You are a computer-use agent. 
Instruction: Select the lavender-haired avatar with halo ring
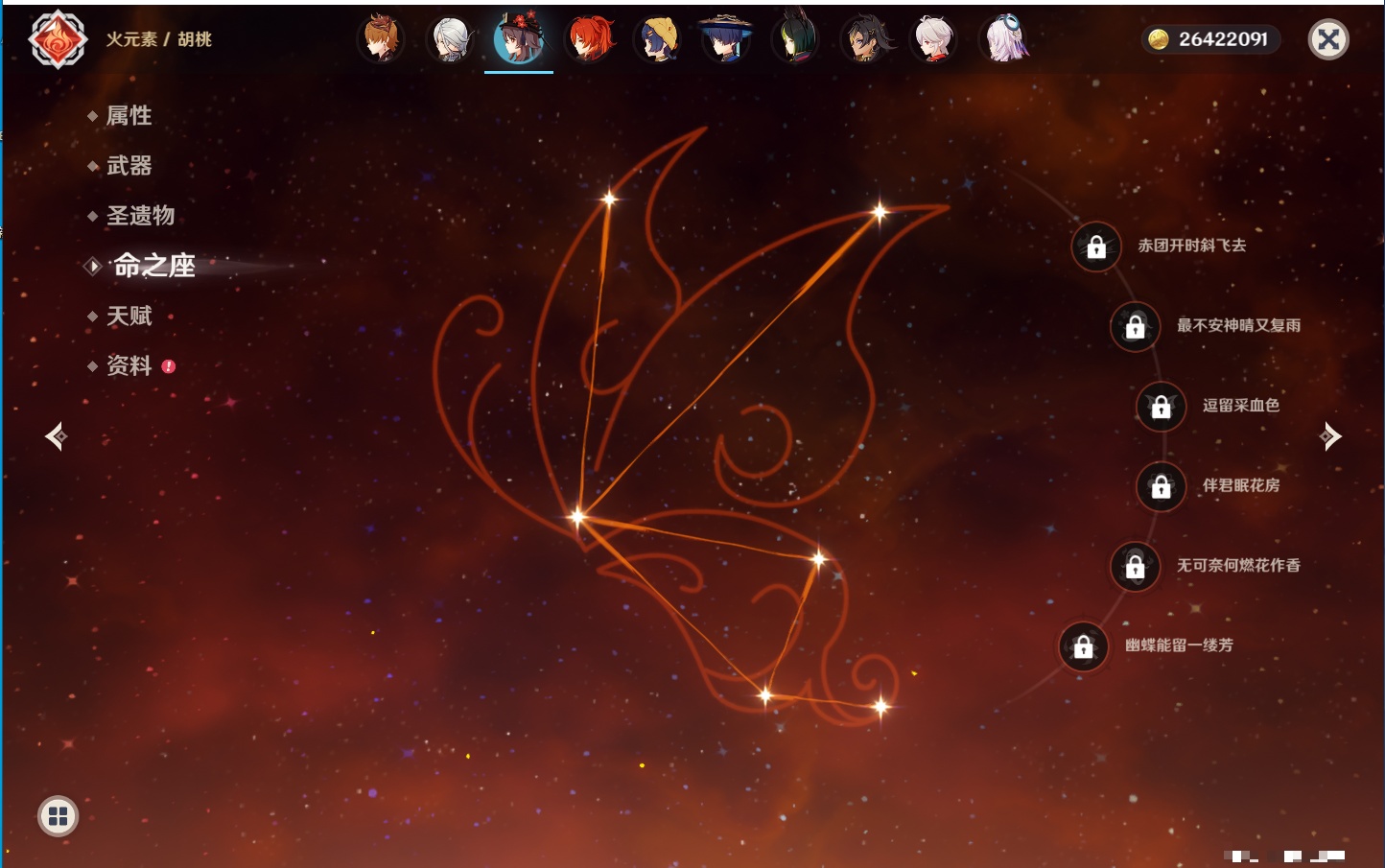[1003, 39]
